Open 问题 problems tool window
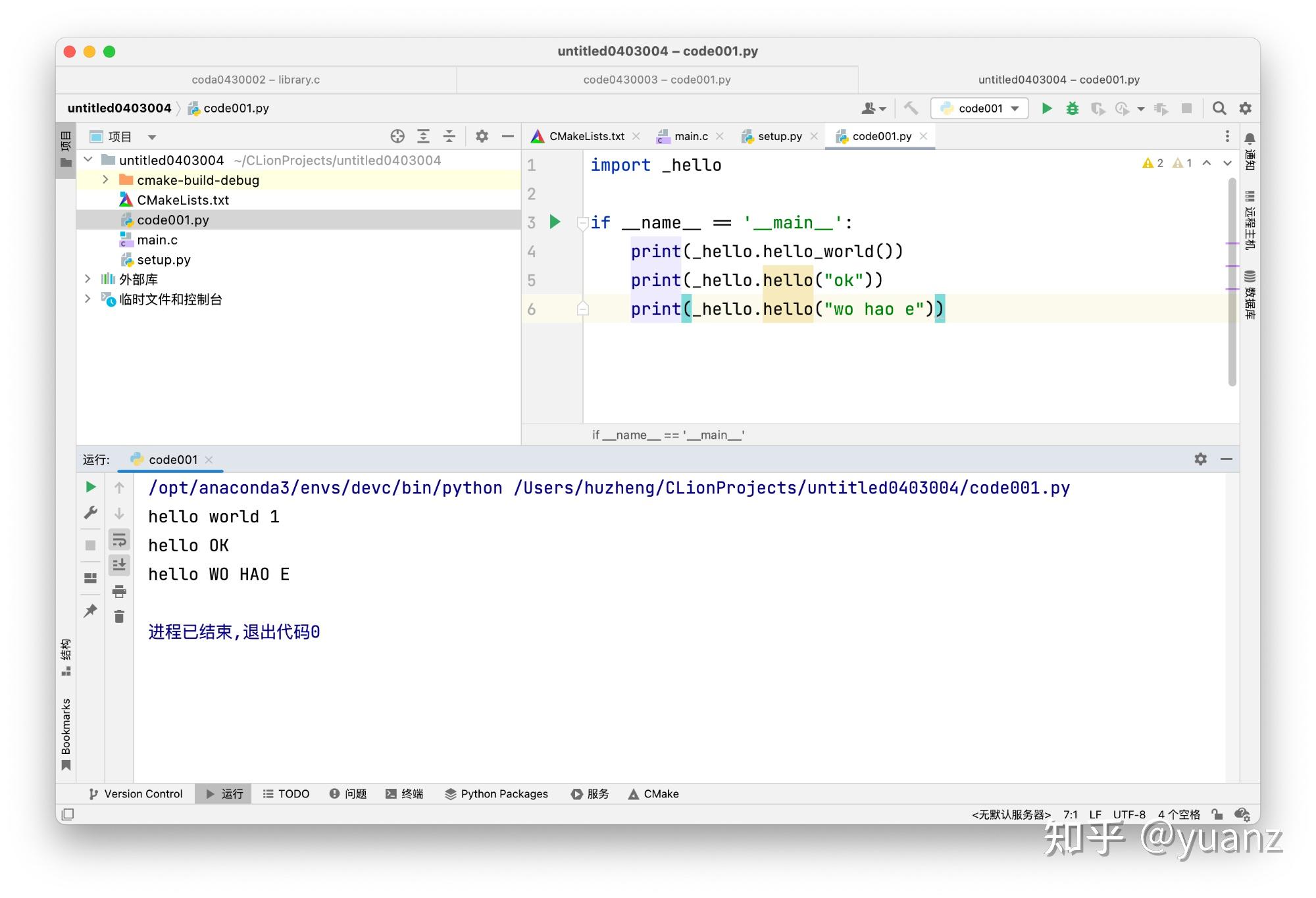 click(348, 794)
